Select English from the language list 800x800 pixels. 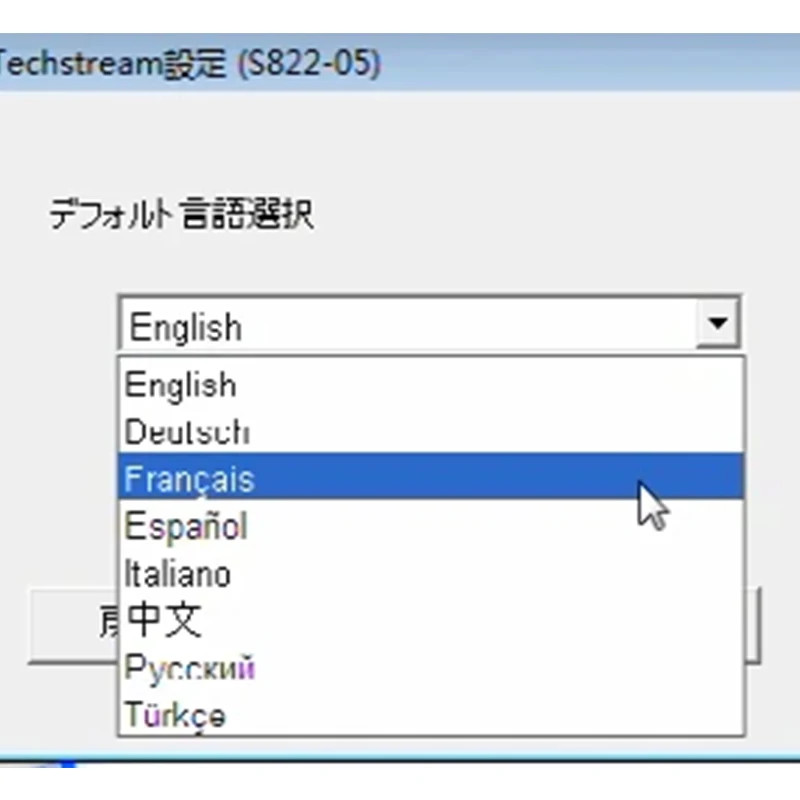pos(431,384)
